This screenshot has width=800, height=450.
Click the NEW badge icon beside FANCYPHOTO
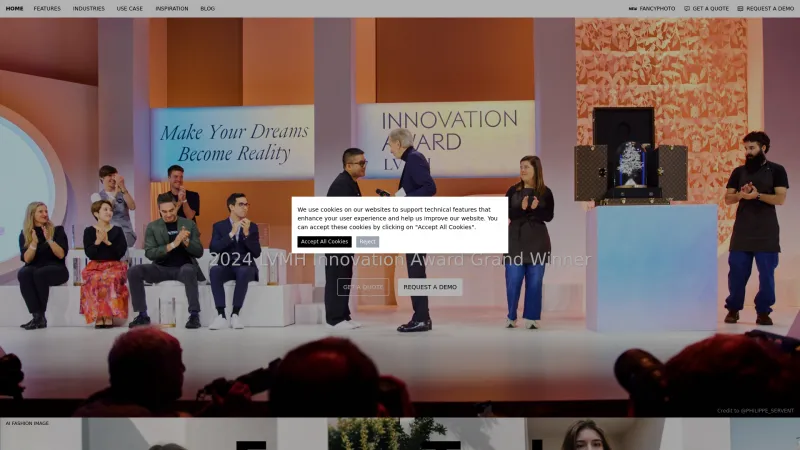[633, 9]
